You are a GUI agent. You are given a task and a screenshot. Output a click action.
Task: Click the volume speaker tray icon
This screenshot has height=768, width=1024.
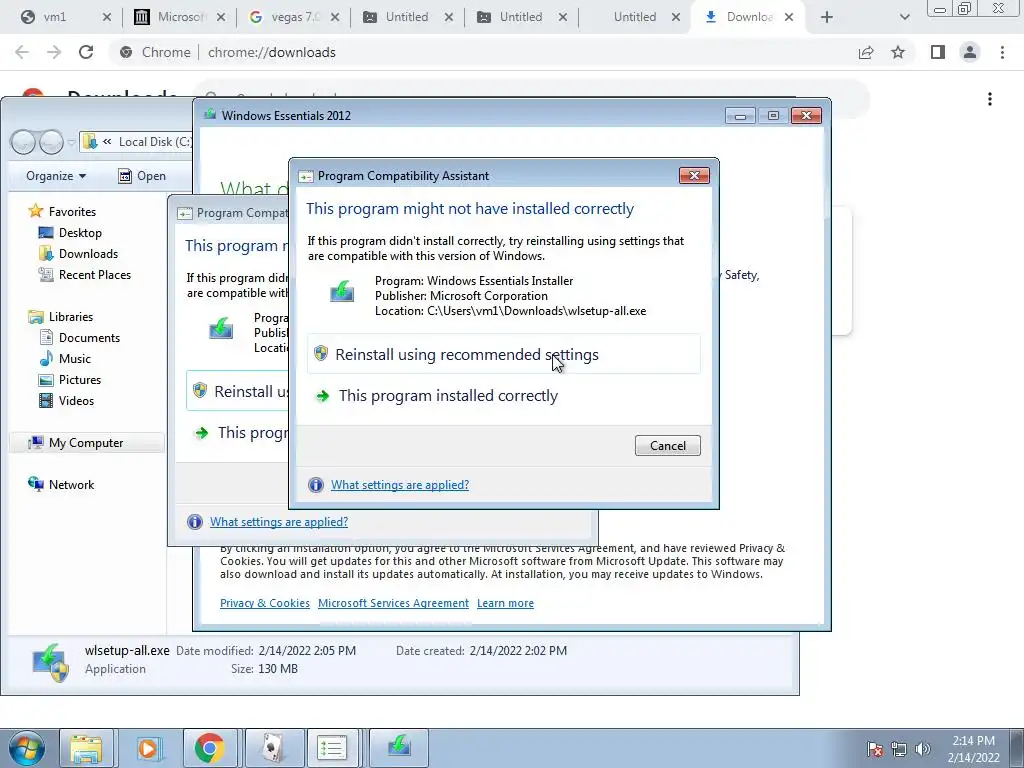(x=923, y=749)
